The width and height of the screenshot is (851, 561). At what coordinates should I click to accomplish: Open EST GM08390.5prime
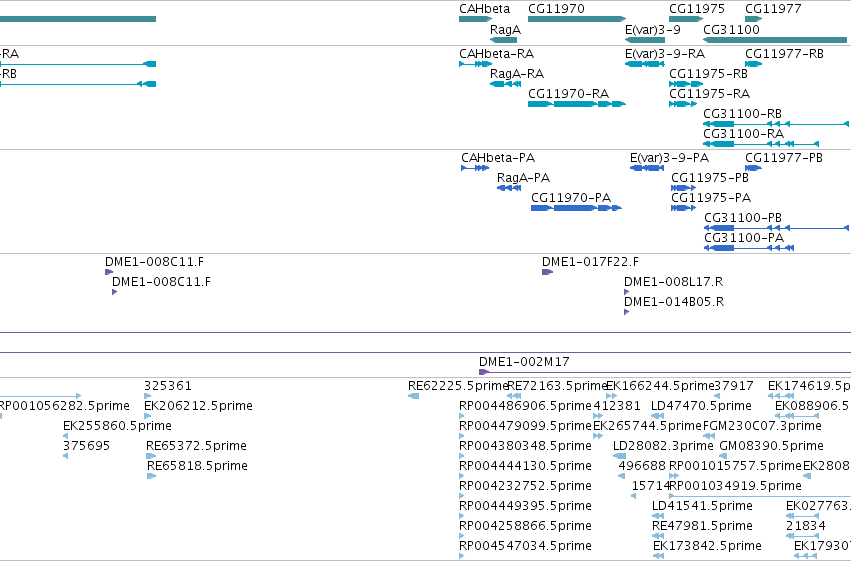point(723,456)
